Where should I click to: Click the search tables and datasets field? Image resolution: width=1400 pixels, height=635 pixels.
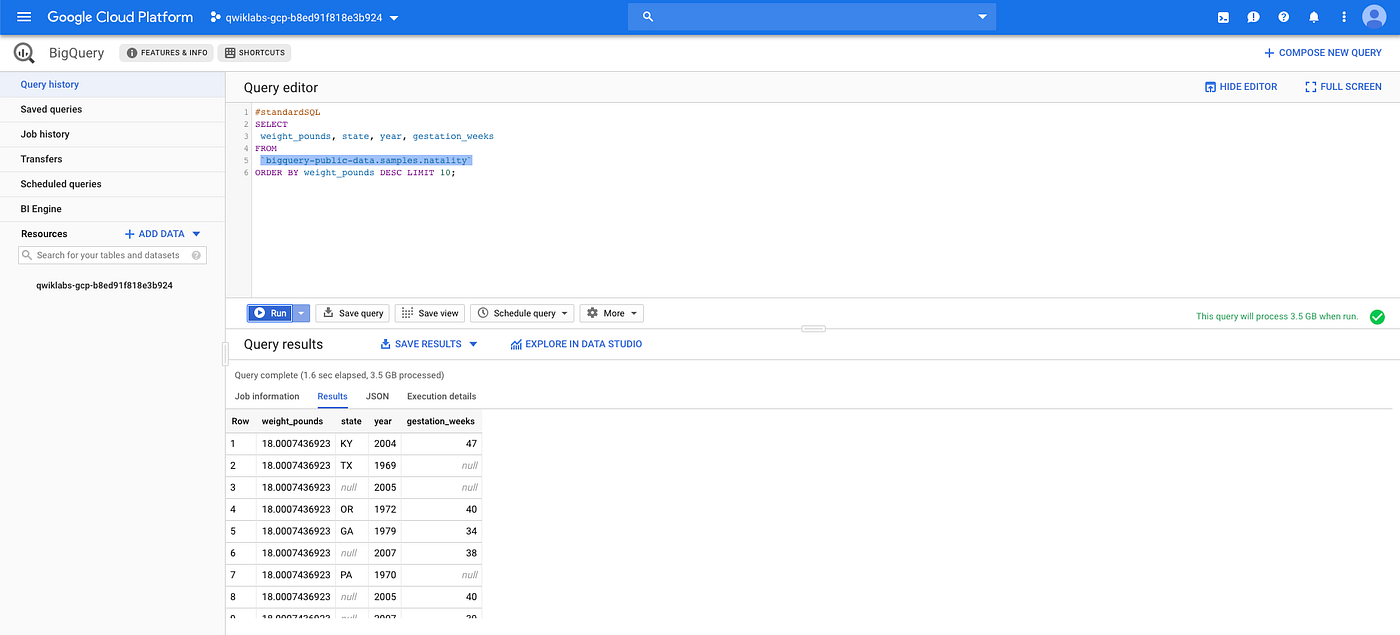(111, 255)
